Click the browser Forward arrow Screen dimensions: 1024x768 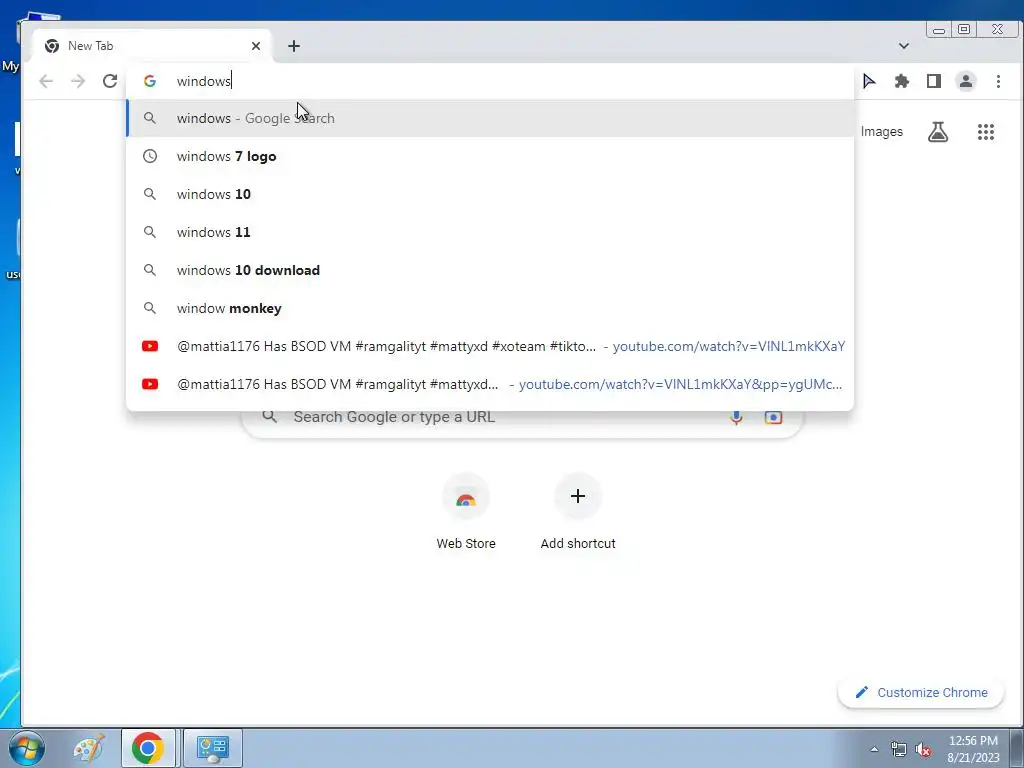pyautogui.click(x=78, y=81)
